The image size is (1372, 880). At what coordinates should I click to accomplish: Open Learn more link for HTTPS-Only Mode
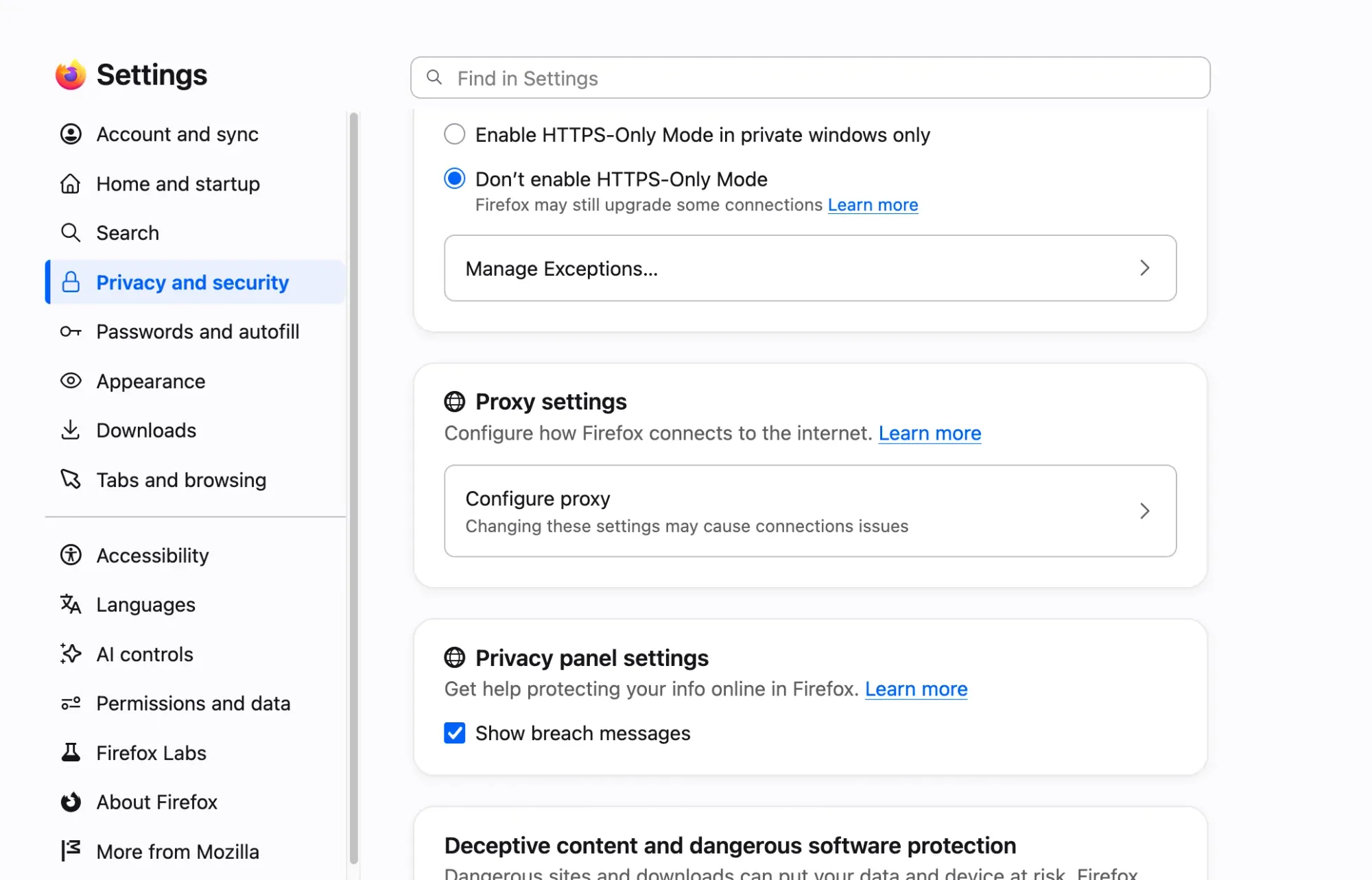pos(873,204)
